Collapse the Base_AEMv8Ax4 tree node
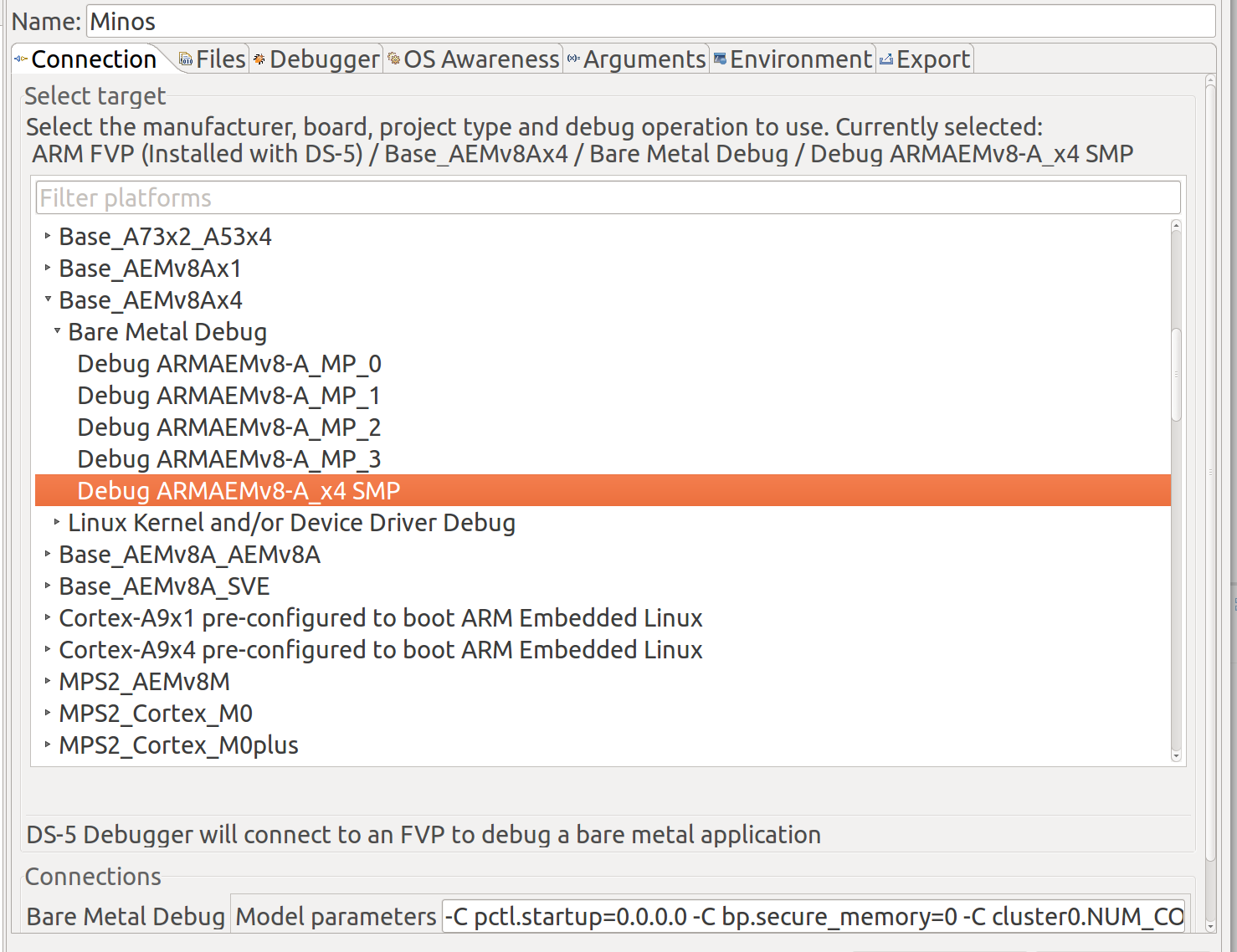 [48, 299]
